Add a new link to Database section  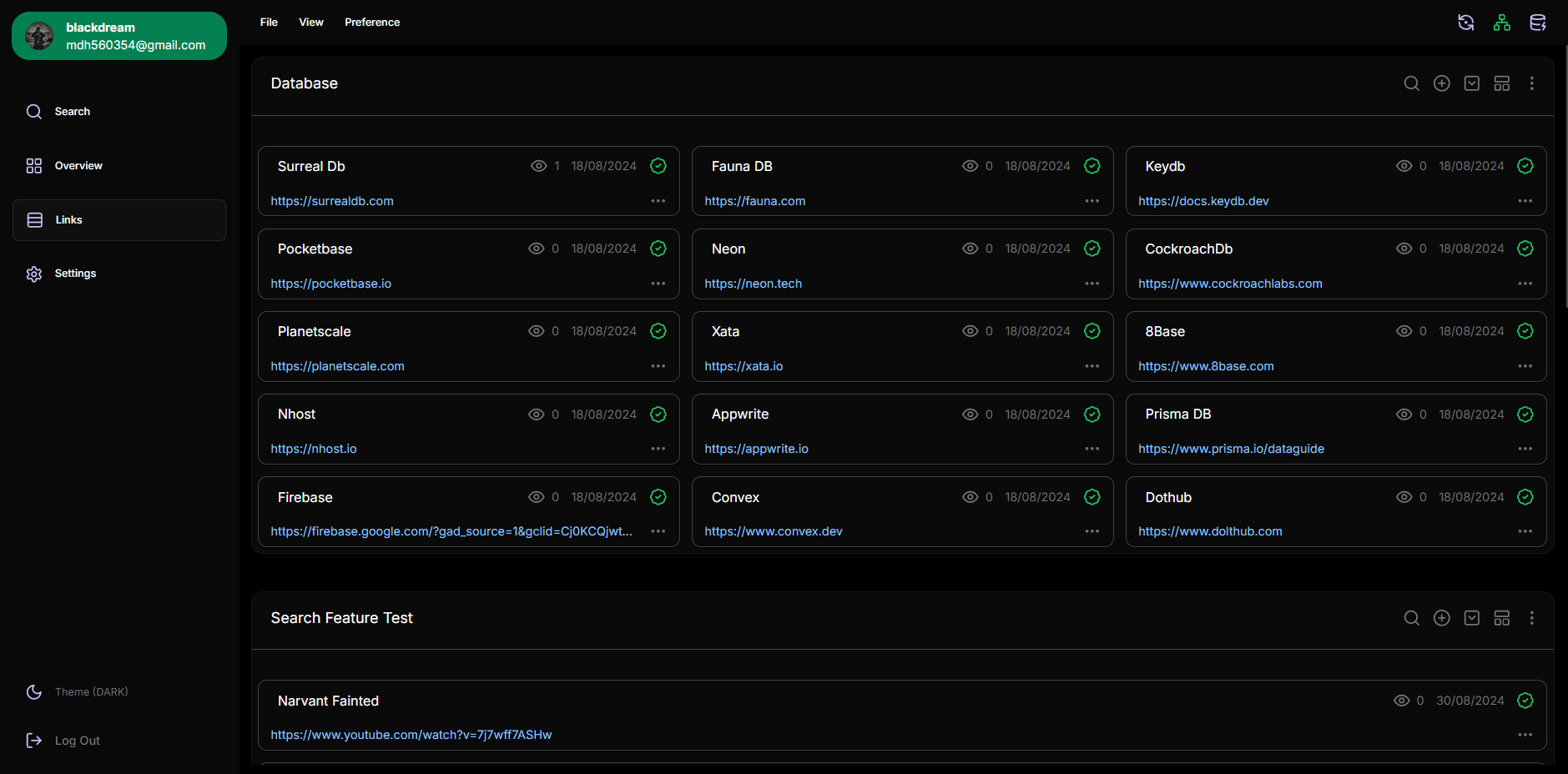pyautogui.click(x=1442, y=83)
